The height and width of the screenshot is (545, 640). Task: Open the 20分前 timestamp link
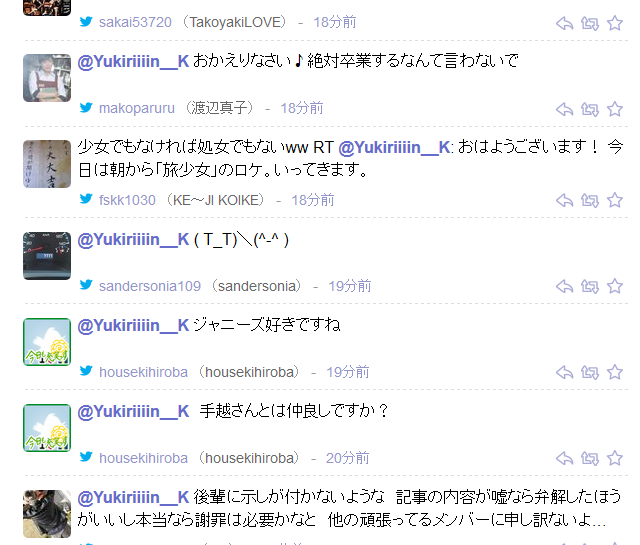pyautogui.click(x=347, y=458)
